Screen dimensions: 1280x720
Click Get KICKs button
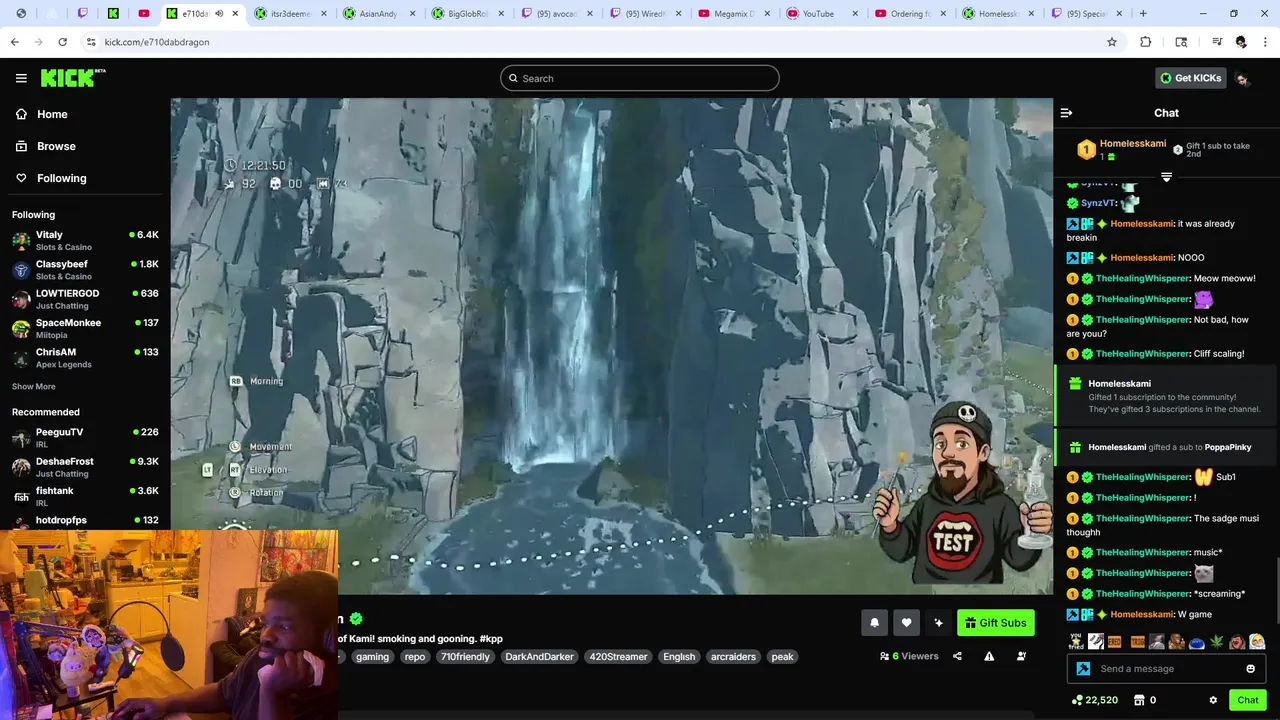point(1190,78)
